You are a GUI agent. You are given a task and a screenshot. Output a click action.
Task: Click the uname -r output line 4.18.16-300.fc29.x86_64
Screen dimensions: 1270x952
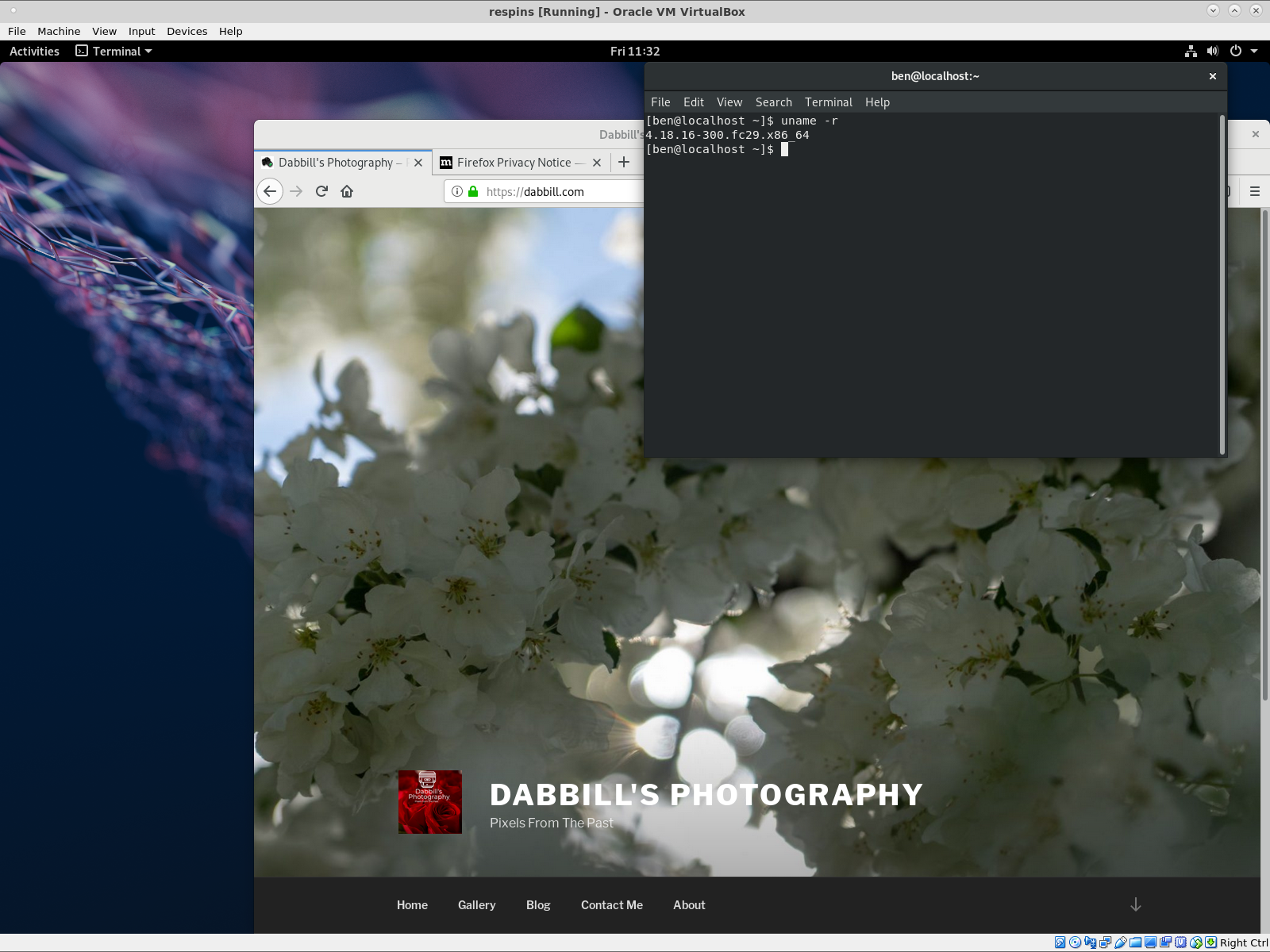pyautogui.click(x=727, y=135)
